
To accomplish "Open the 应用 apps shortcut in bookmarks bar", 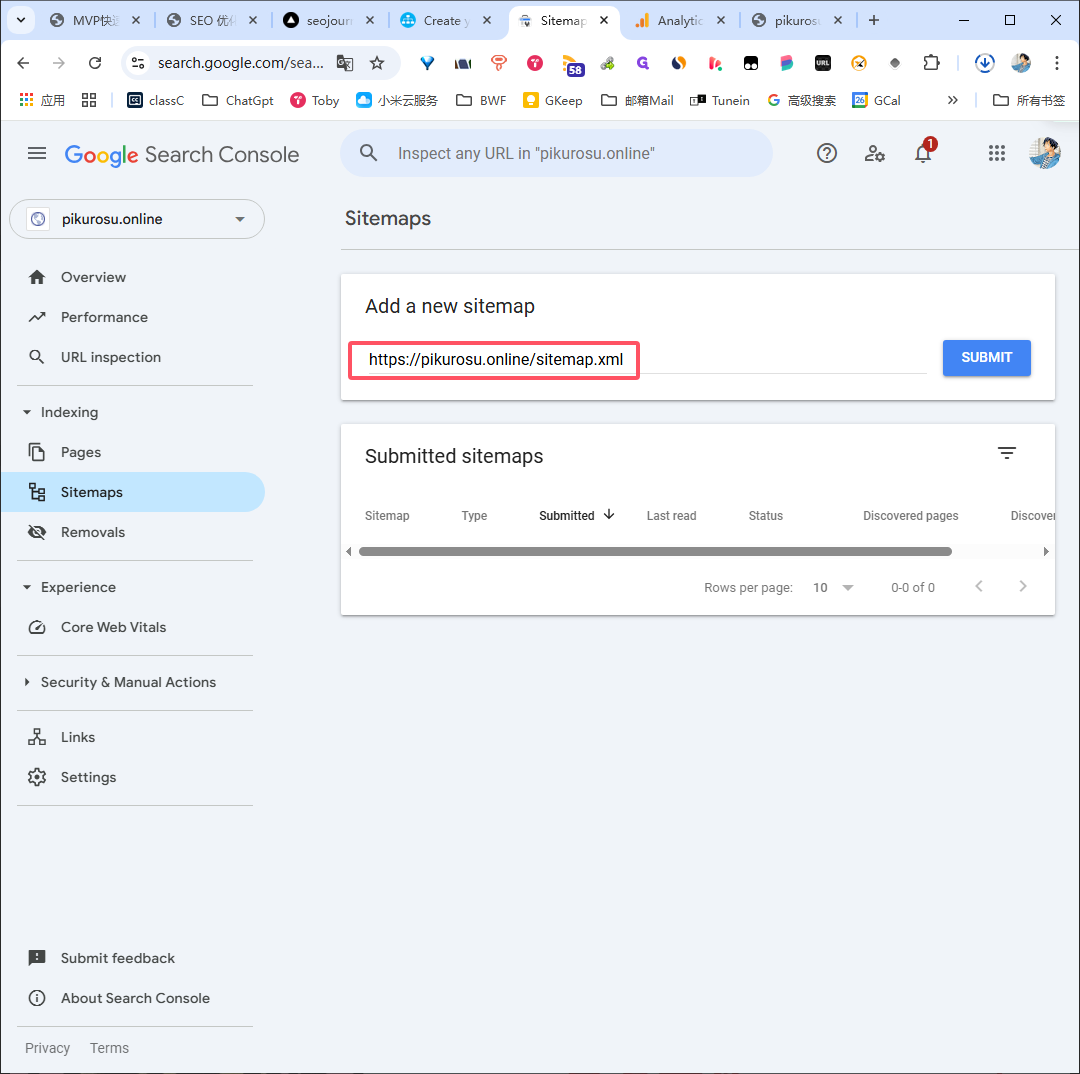I will [x=42, y=101].
